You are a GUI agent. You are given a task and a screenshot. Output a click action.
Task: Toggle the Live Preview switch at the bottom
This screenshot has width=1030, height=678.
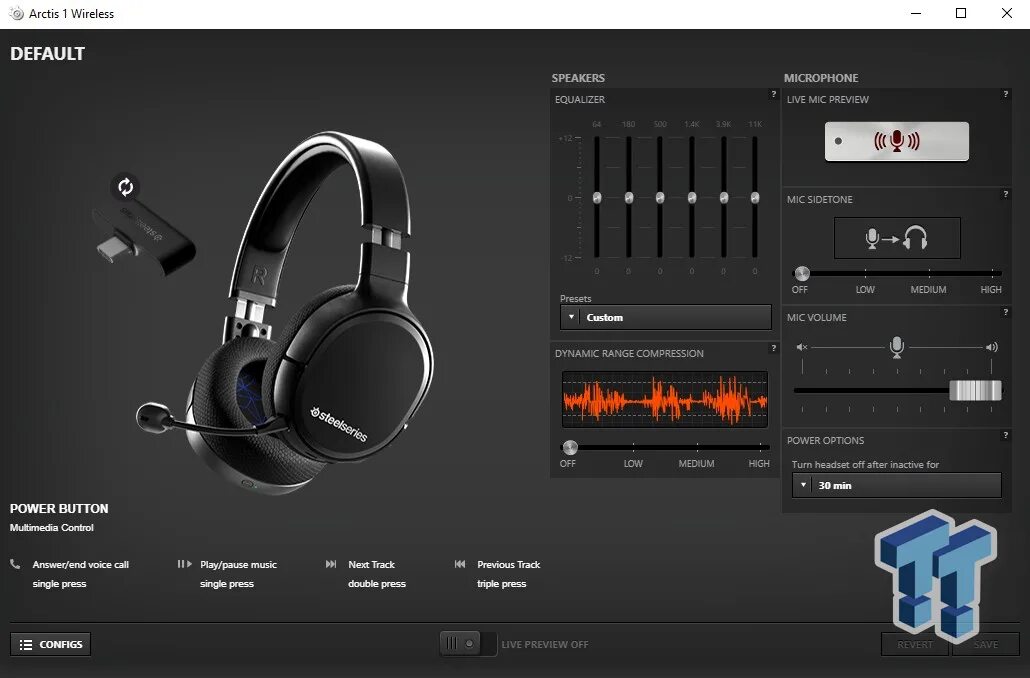[x=466, y=644]
